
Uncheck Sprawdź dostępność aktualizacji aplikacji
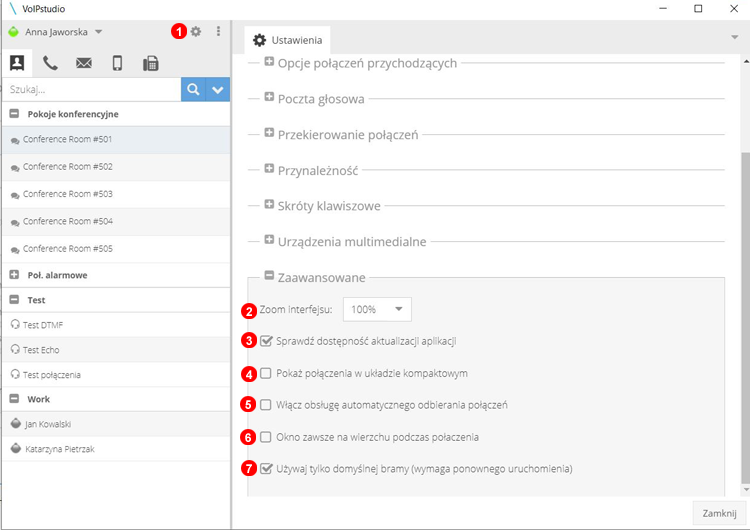pyautogui.click(x=266, y=341)
